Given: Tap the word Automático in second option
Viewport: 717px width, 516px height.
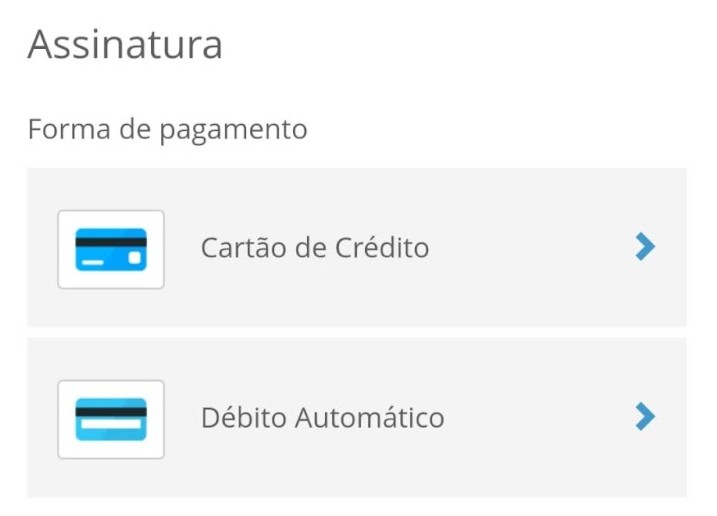Looking at the screenshot, I should coord(369,418).
